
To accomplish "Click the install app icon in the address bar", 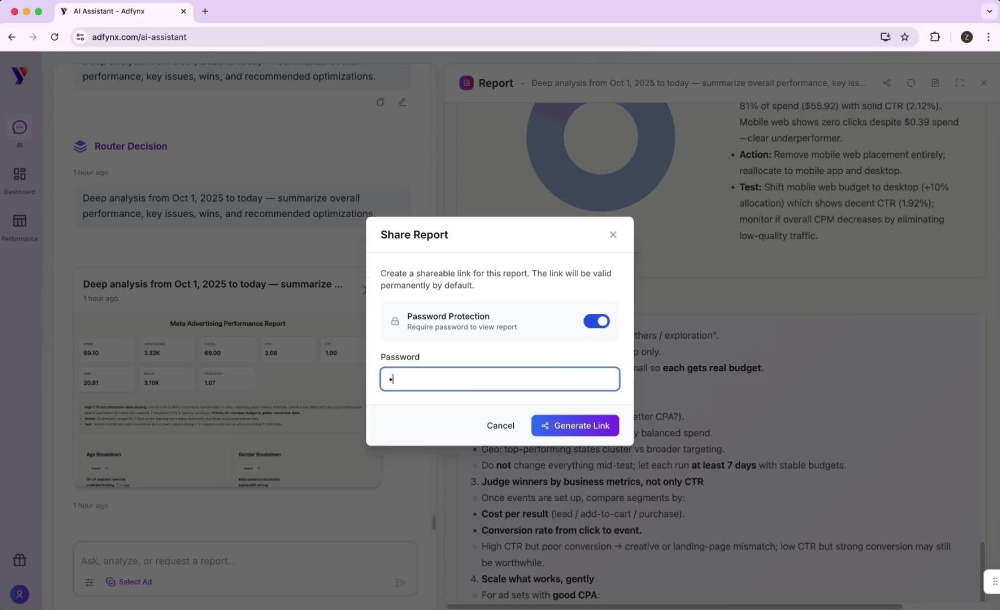I will pyautogui.click(x=885, y=37).
